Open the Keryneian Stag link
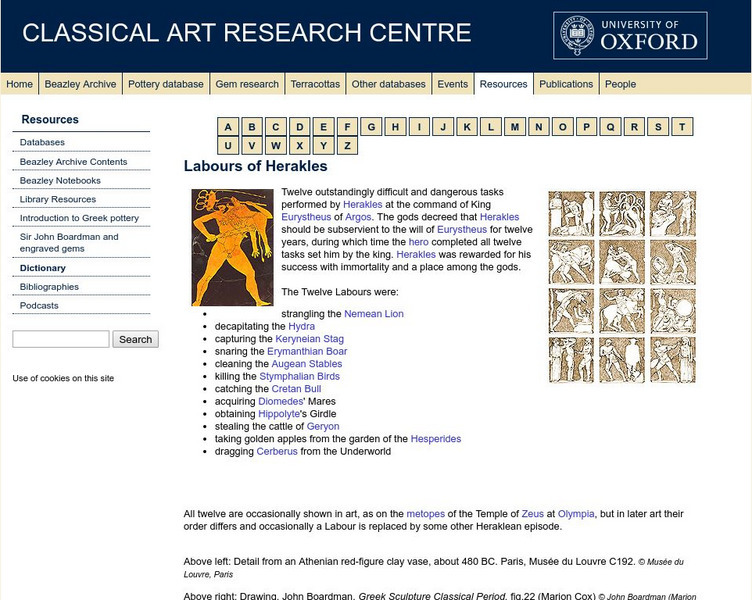 pos(309,339)
